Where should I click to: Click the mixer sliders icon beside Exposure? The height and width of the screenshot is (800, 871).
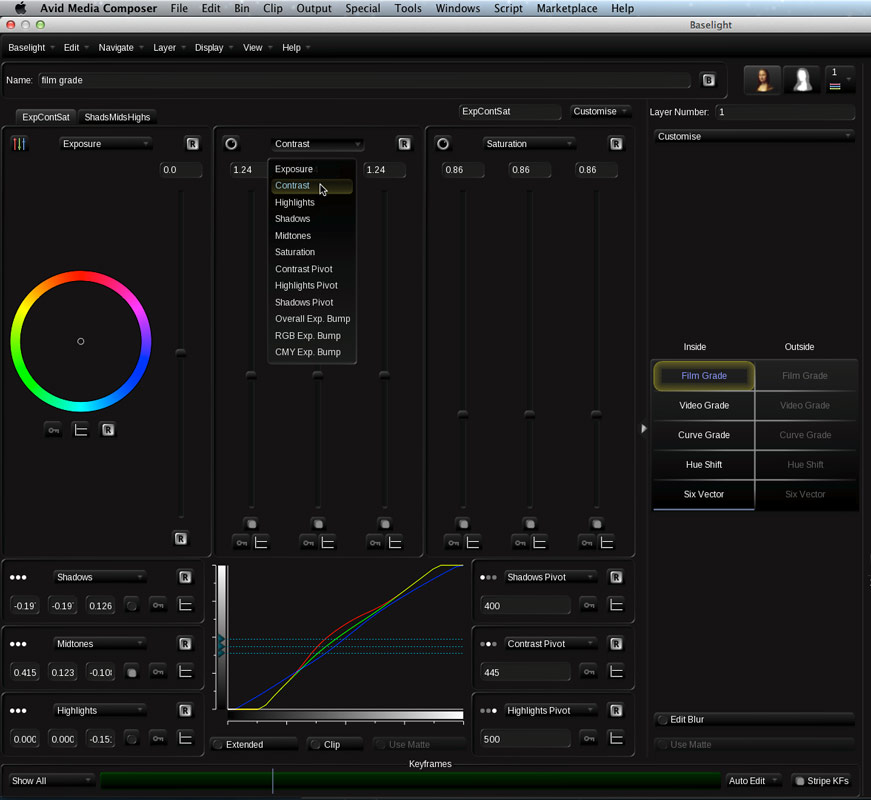tap(19, 144)
